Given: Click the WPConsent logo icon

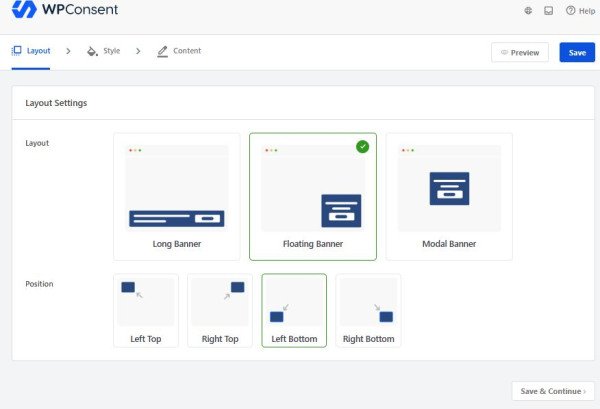Looking at the screenshot, I should click(24, 8).
